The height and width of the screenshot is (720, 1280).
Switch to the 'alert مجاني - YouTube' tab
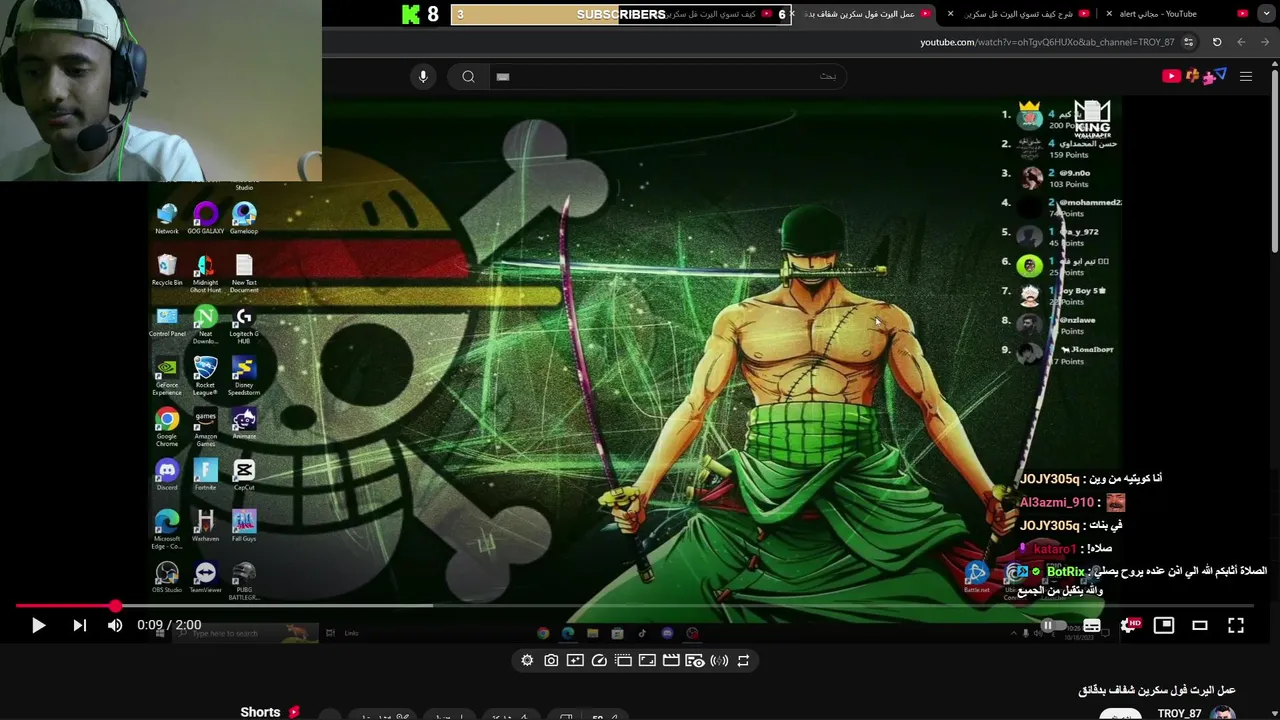click(x=1177, y=14)
